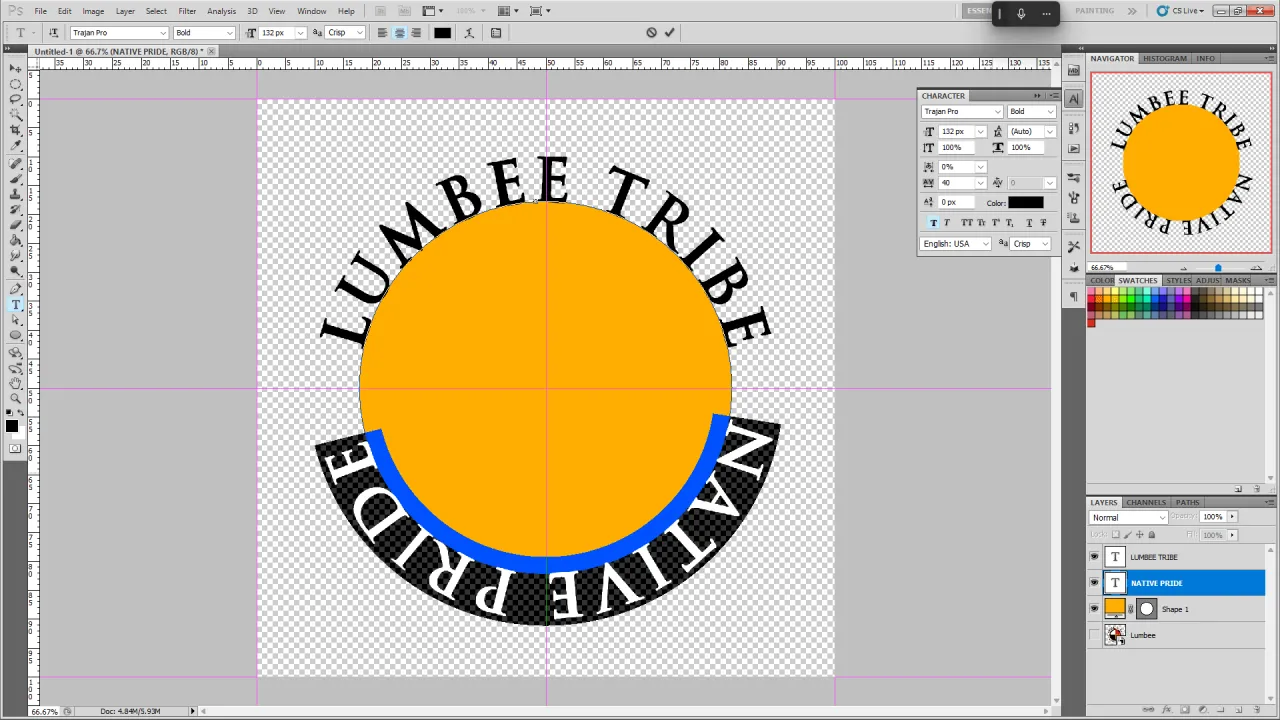Hide the LUMBEE TRIBE layer
This screenshot has height=720, width=1280.
[1094, 557]
